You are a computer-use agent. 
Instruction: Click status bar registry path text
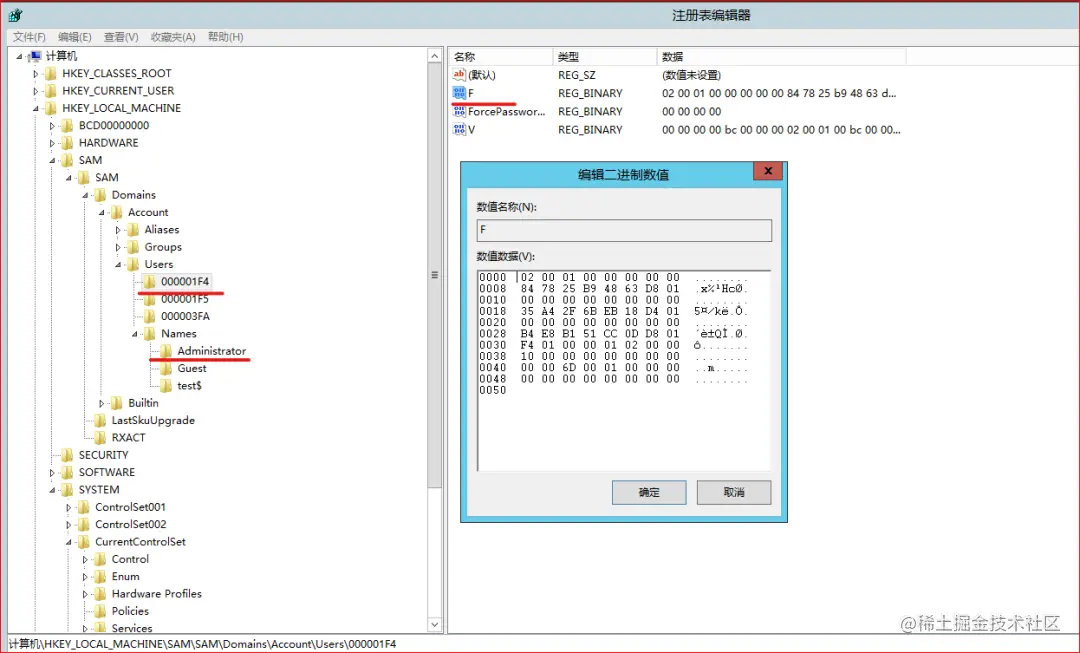coord(202,644)
